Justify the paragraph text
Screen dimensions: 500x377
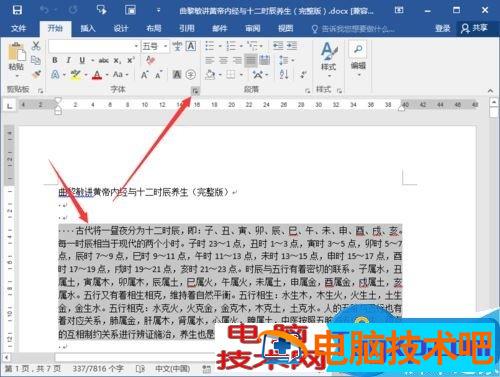(x=251, y=60)
